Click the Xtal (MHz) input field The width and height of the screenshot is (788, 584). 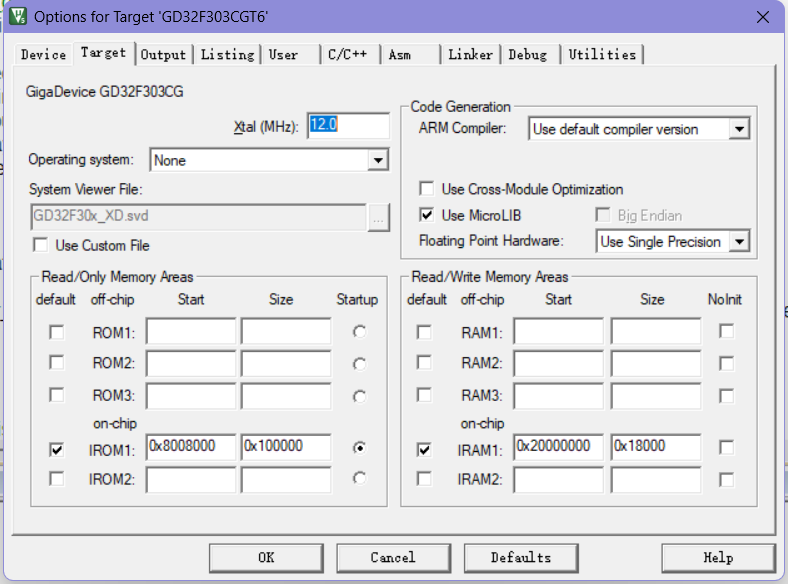(348, 125)
